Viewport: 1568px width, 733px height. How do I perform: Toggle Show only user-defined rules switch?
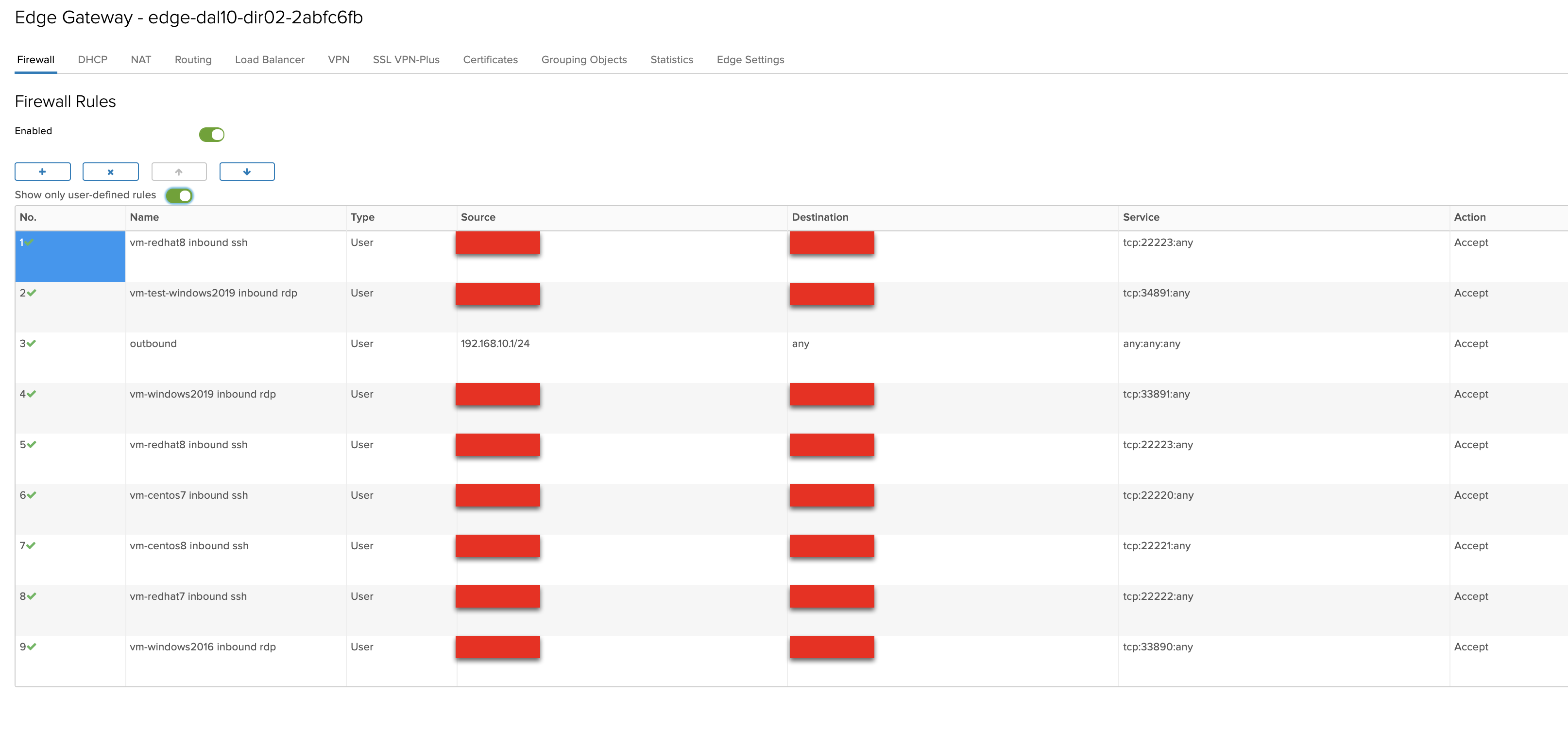(x=180, y=195)
